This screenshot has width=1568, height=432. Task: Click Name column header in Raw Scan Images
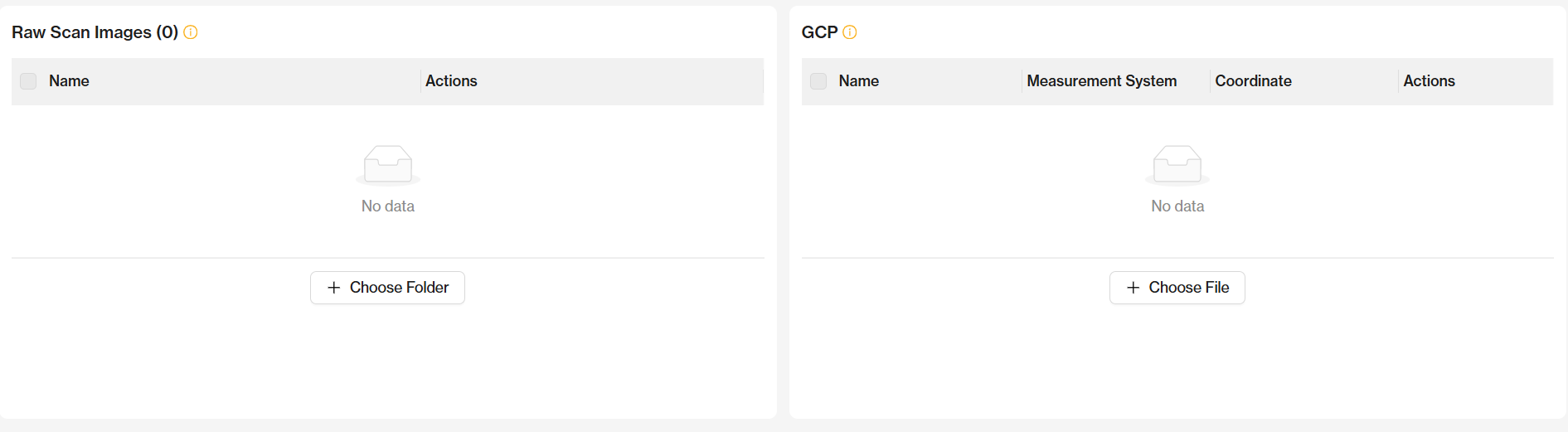click(x=69, y=81)
